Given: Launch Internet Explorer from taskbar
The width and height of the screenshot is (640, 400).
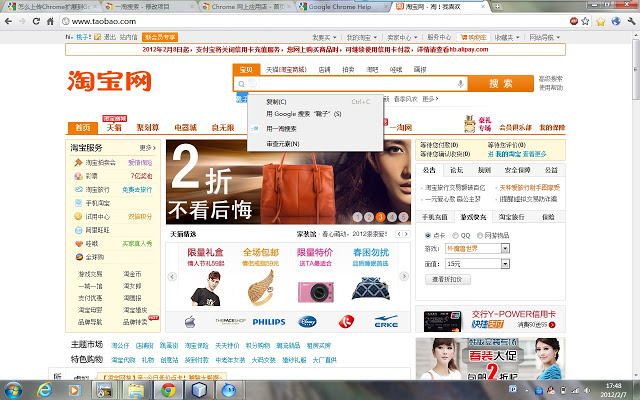Looking at the screenshot, I should [44, 390].
